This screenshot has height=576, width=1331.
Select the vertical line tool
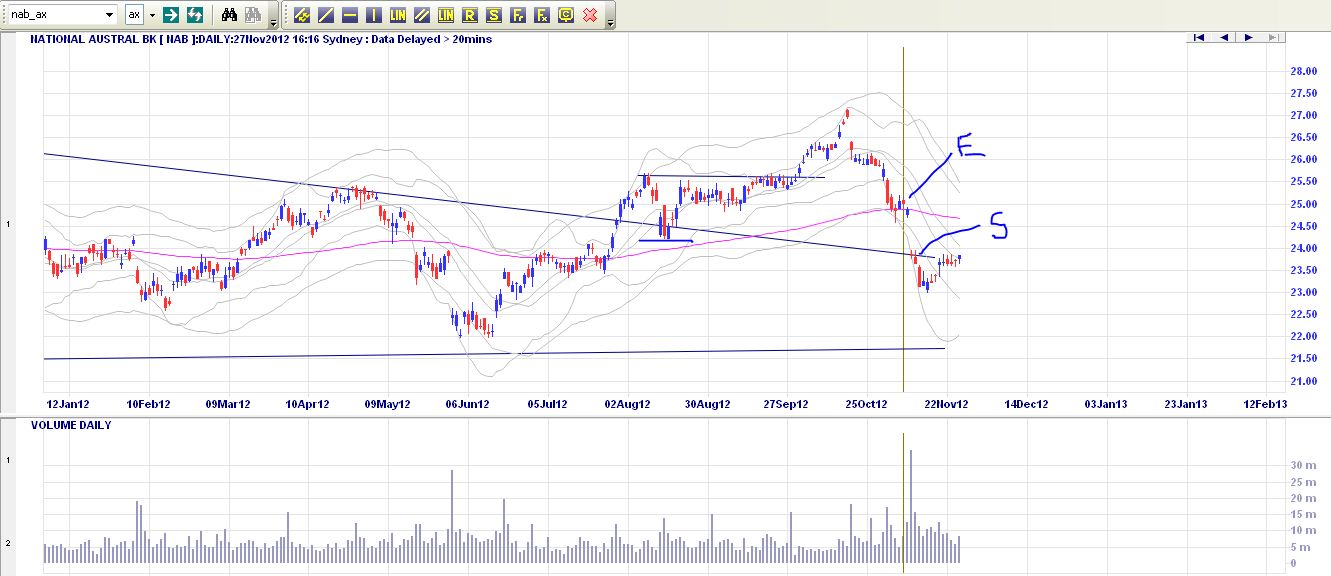(374, 15)
